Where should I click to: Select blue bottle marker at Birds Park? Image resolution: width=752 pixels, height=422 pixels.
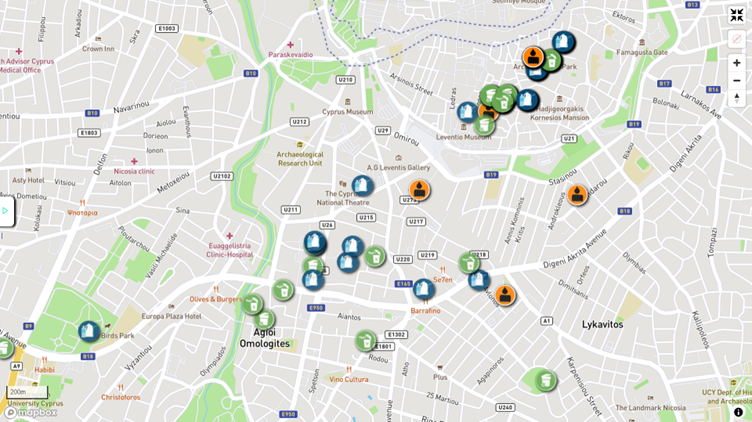[89, 331]
